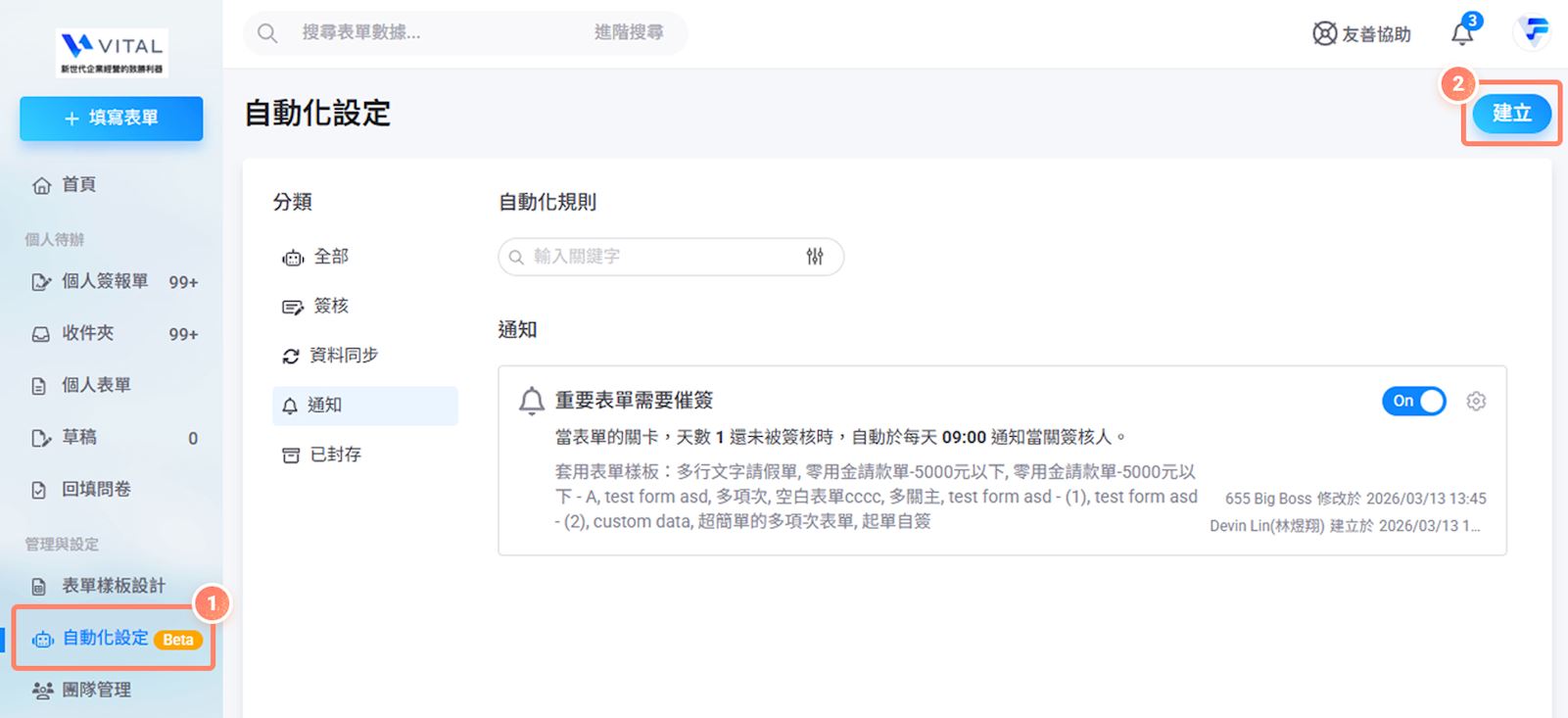
Task: Open 收件夾 from the sidebar
Action: pyautogui.click(x=87, y=333)
